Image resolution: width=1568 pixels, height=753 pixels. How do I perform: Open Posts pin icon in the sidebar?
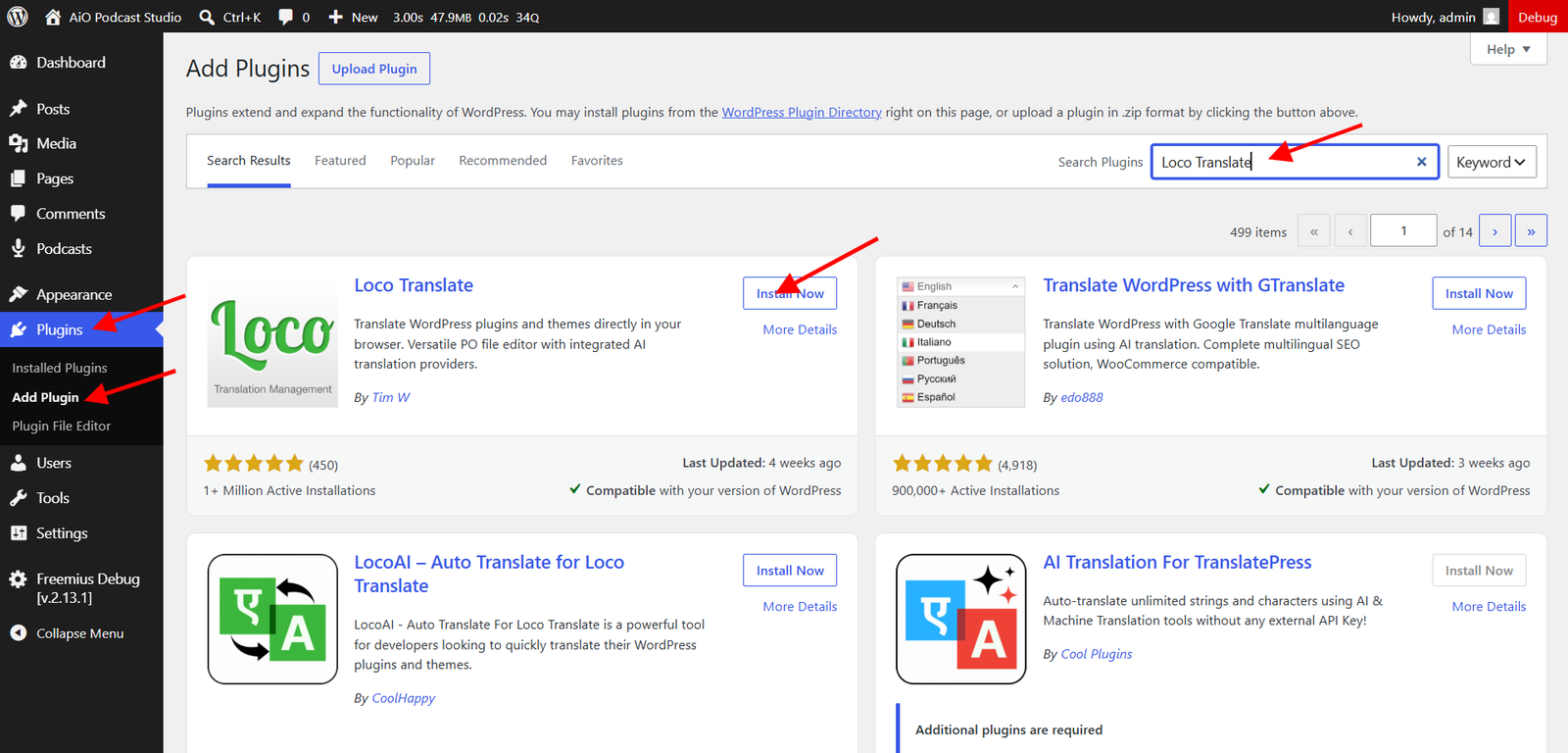pyautogui.click(x=19, y=109)
